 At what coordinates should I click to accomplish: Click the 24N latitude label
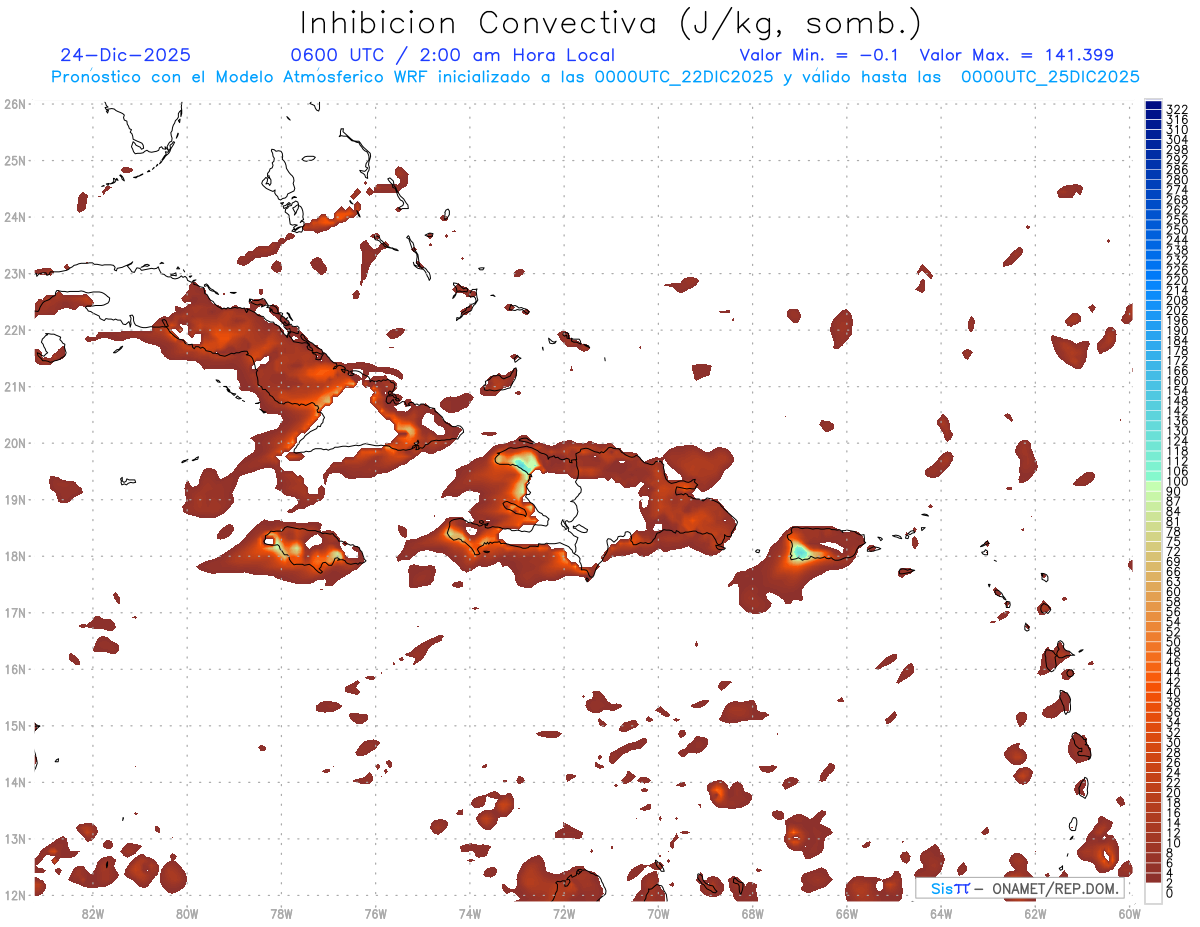[14, 216]
